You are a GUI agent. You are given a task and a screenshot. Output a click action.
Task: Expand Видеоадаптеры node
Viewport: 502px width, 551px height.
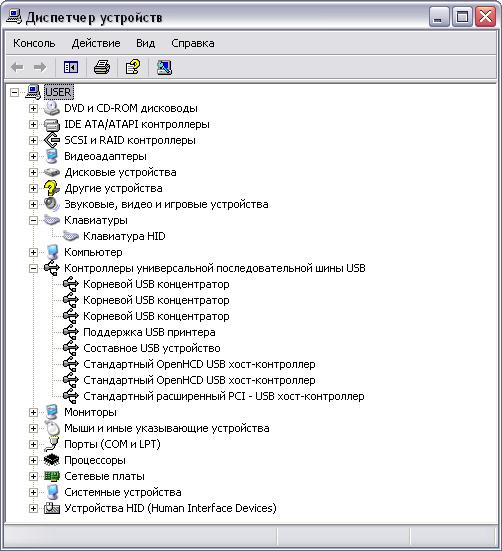(33, 156)
